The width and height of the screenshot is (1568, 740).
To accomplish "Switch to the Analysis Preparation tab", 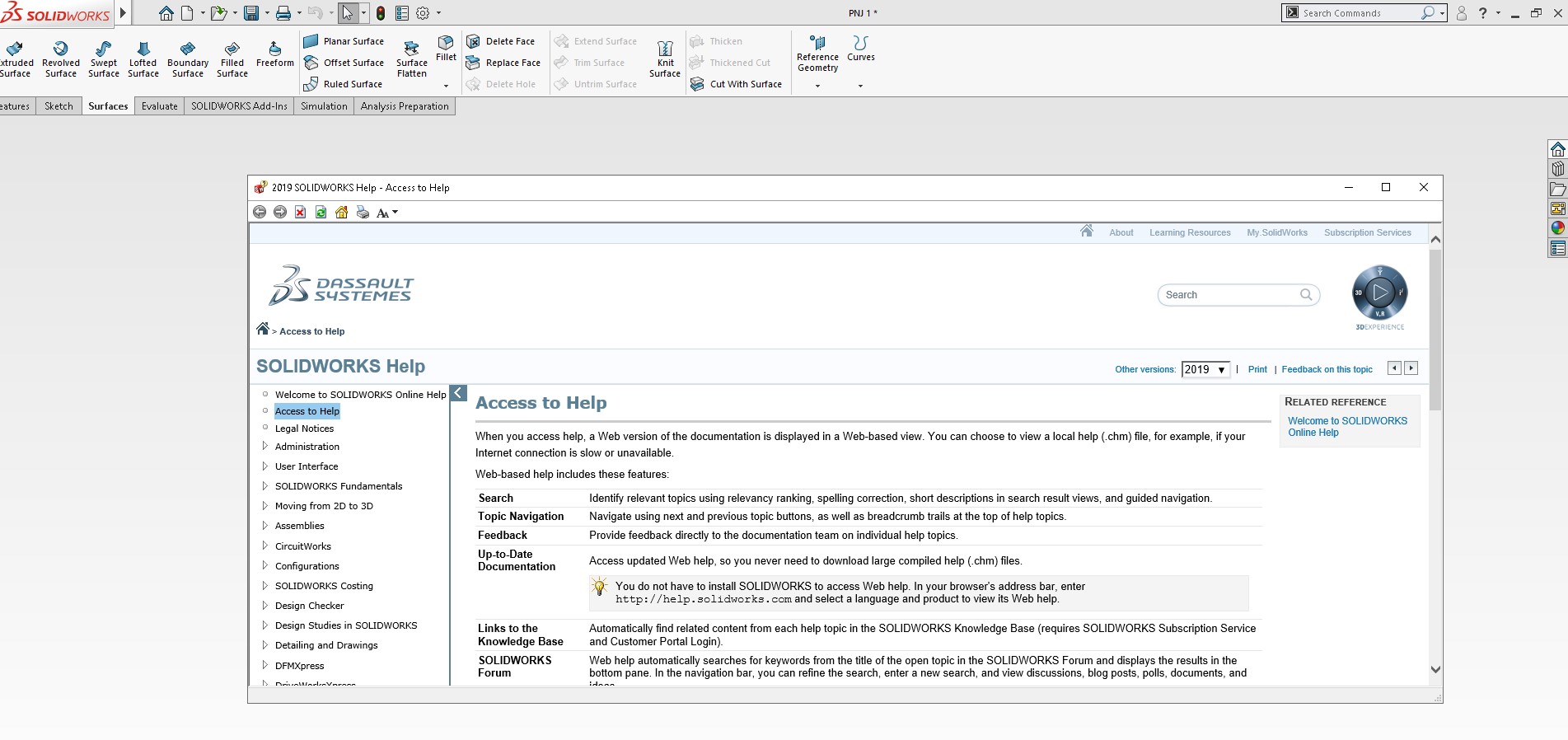I will [x=405, y=106].
